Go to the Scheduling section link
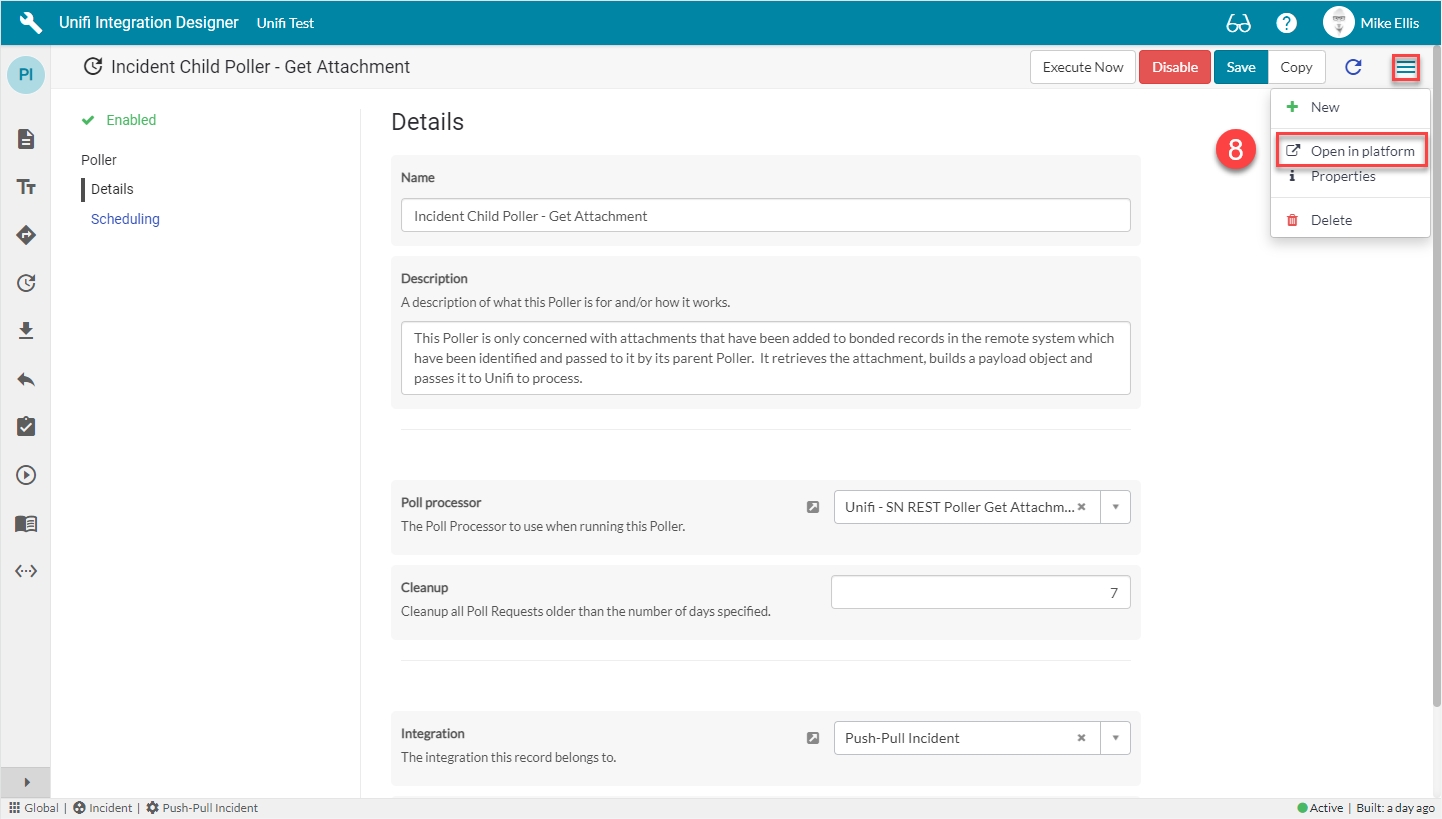The height and width of the screenshot is (819, 1442). click(125, 219)
